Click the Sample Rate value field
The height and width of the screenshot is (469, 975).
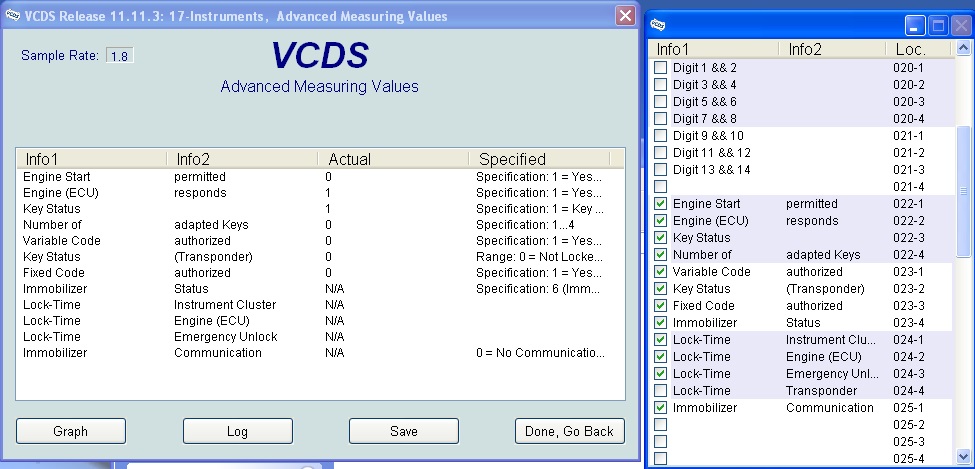point(119,56)
